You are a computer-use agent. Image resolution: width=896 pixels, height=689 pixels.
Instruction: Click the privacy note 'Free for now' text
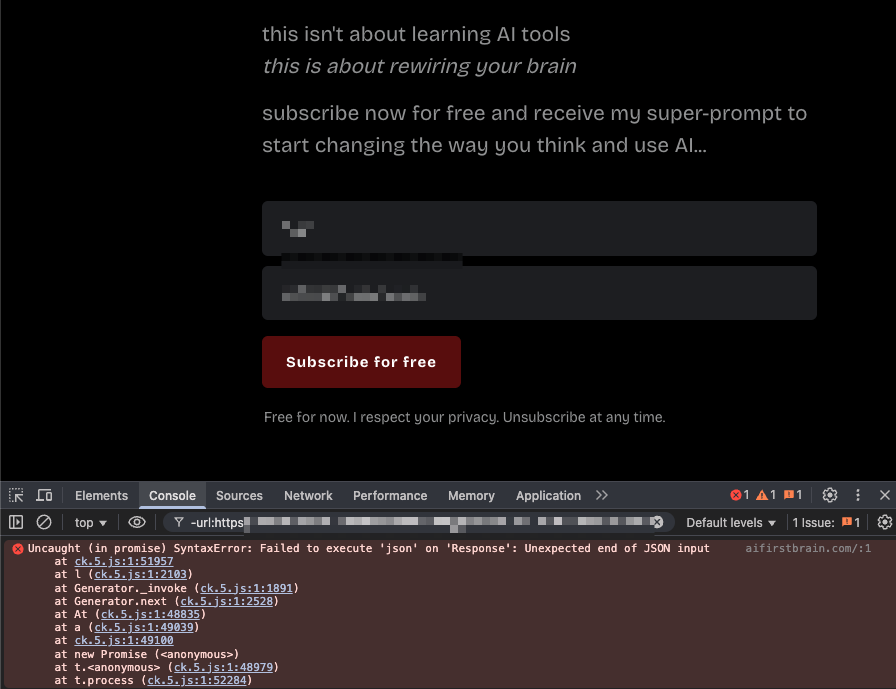tap(464, 417)
